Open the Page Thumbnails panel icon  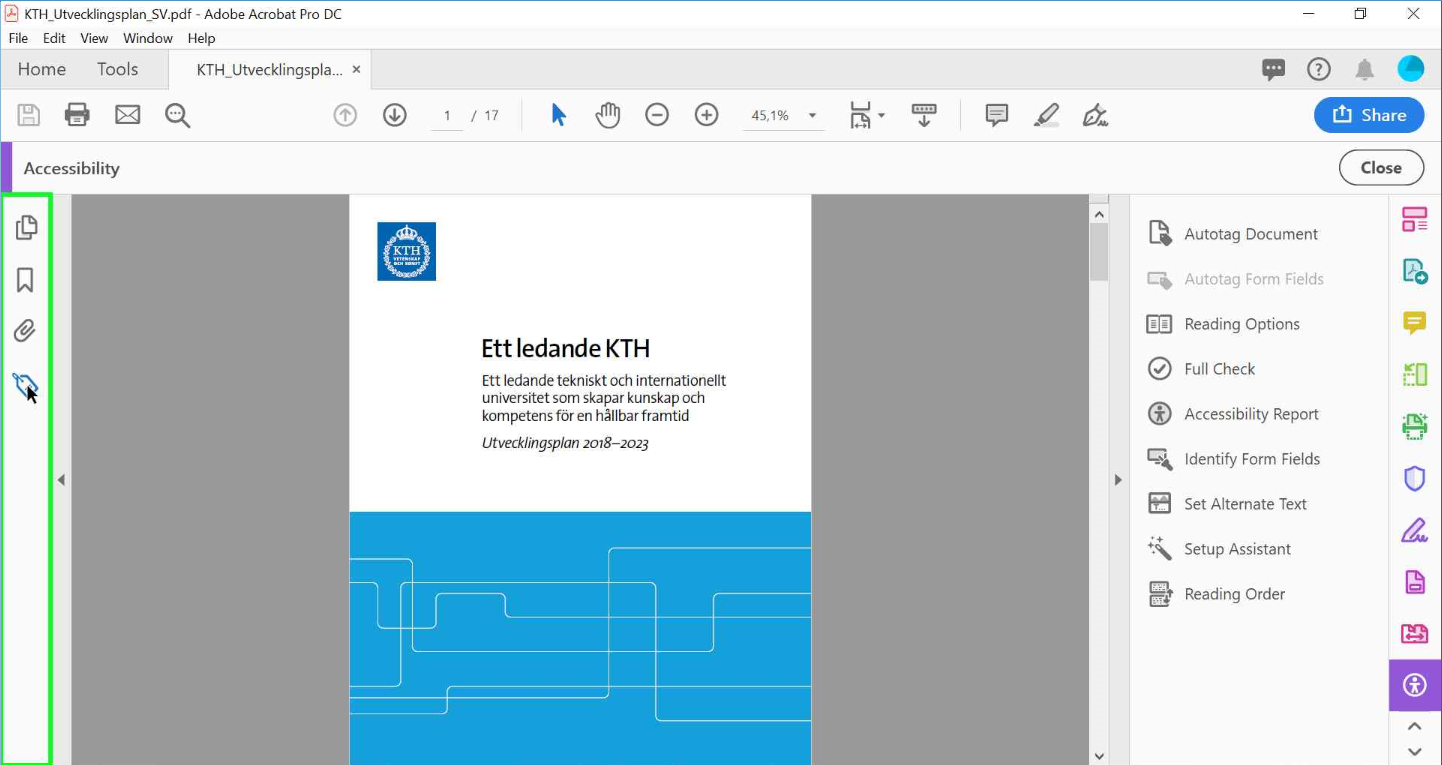pyautogui.click(x=26, y=228)
